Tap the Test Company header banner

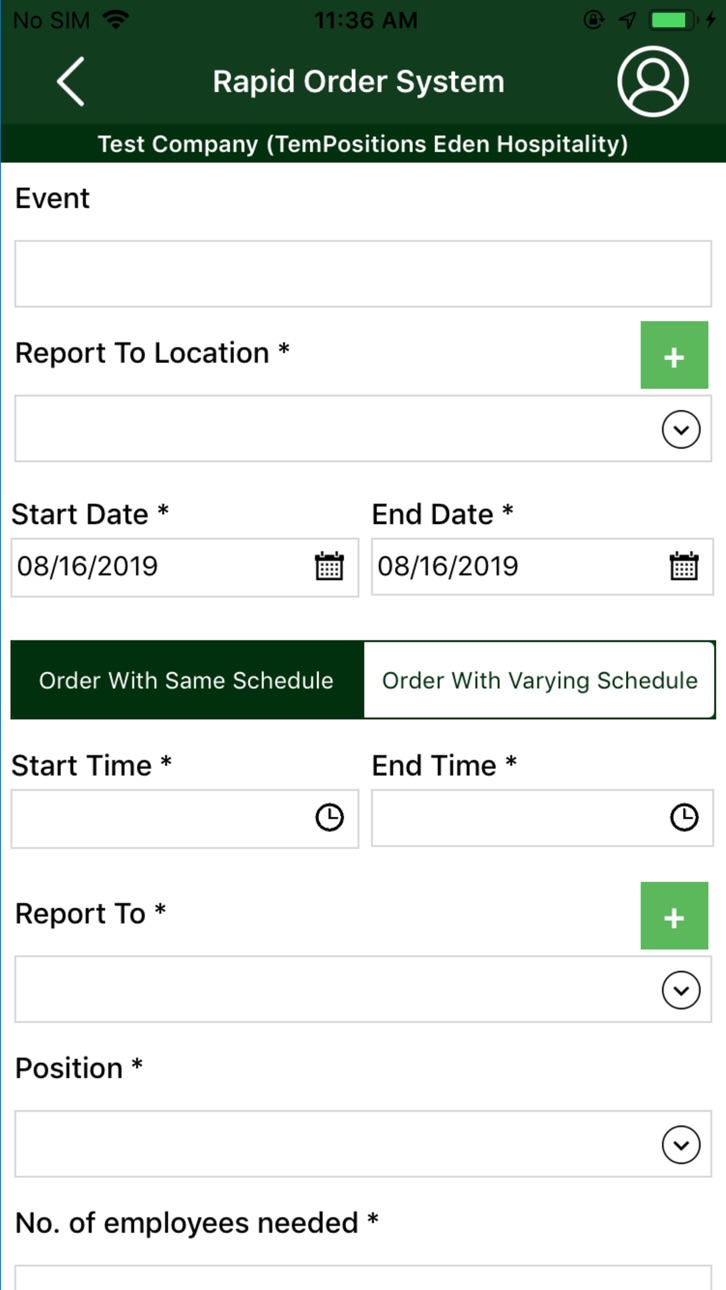[363, 144]
